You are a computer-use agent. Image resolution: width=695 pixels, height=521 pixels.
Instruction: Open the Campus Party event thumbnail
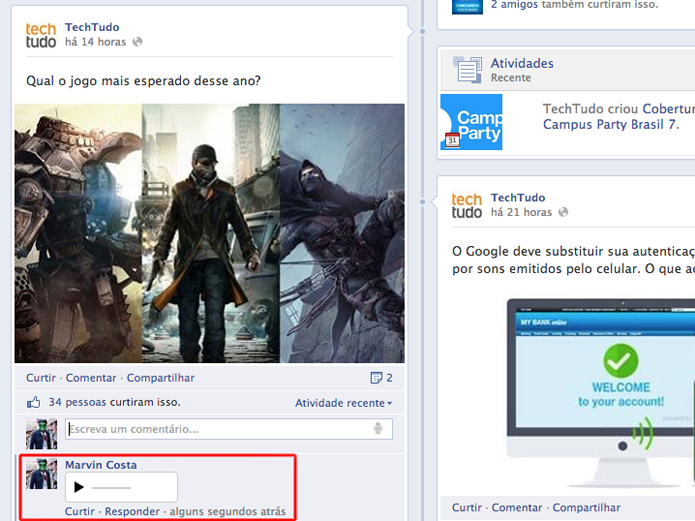[x=471, y=122]
